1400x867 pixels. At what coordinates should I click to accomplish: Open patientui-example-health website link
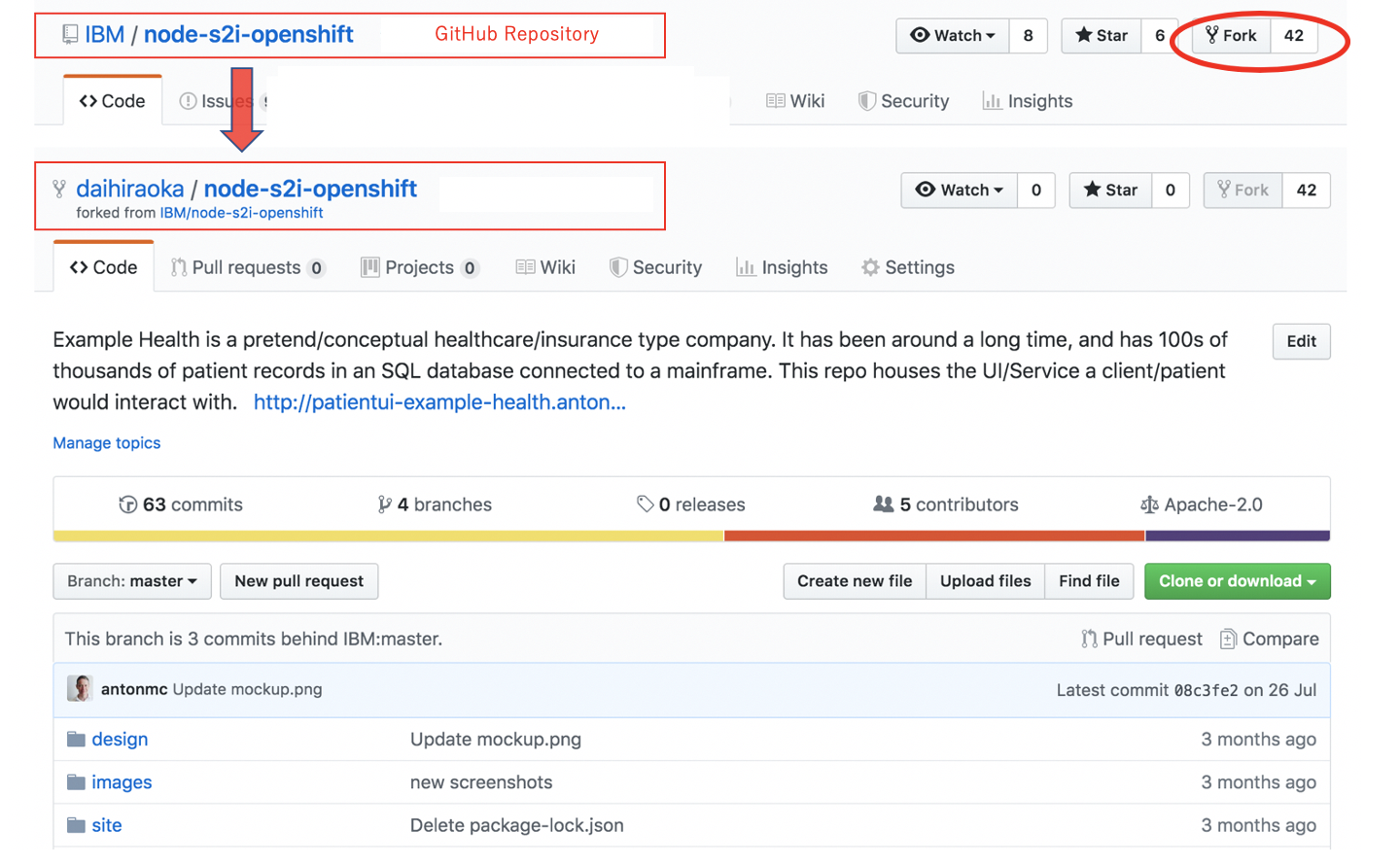[439, 402]
